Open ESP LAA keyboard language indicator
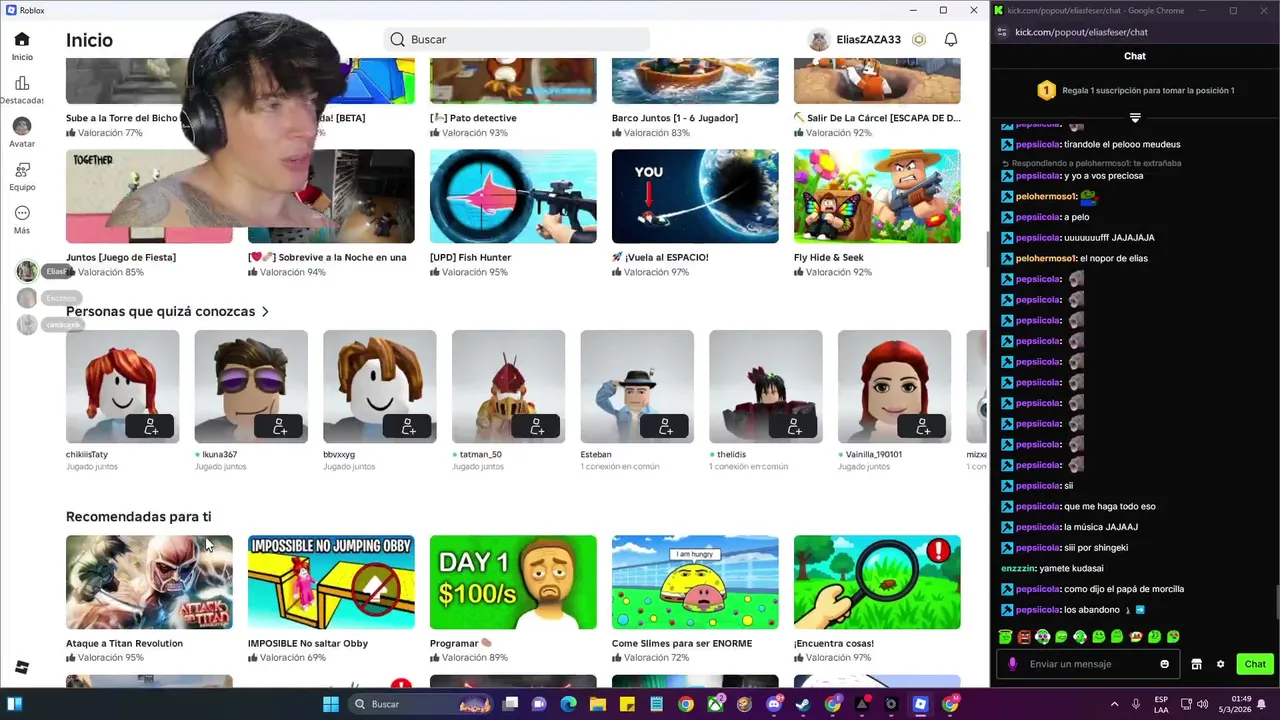 [x=1161, y=704]
